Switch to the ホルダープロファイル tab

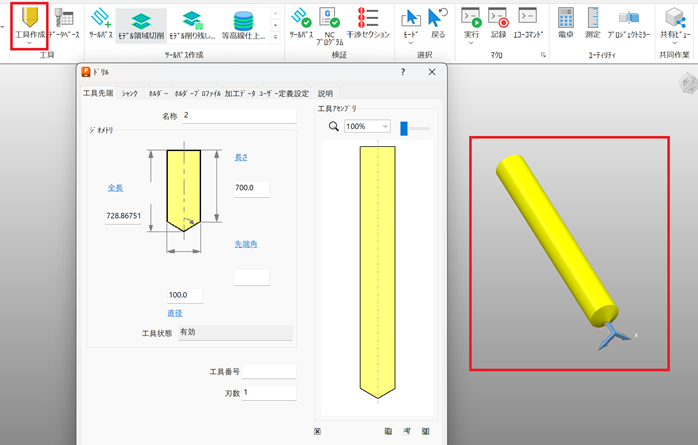(x=197, y=93)
